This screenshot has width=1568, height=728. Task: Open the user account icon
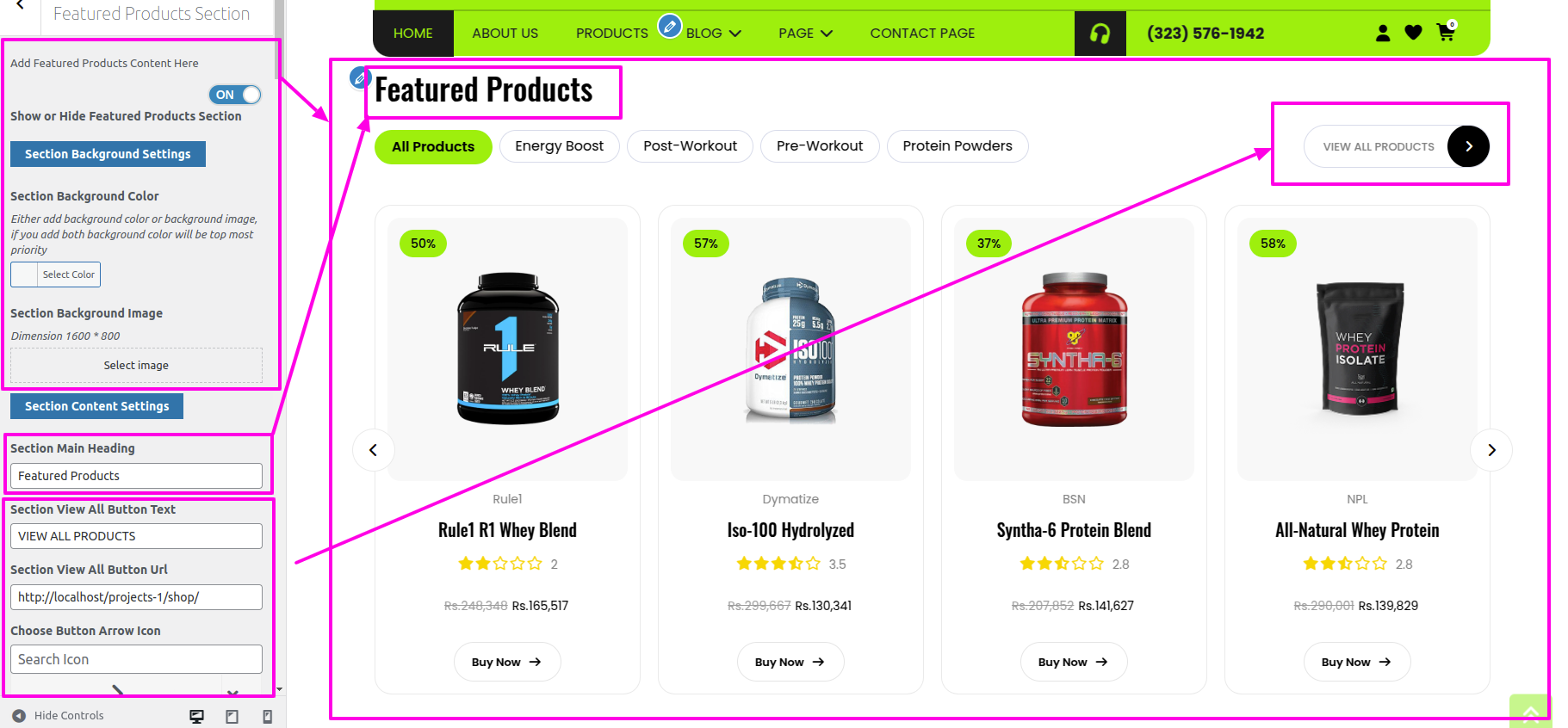[x=1383, y=33]
